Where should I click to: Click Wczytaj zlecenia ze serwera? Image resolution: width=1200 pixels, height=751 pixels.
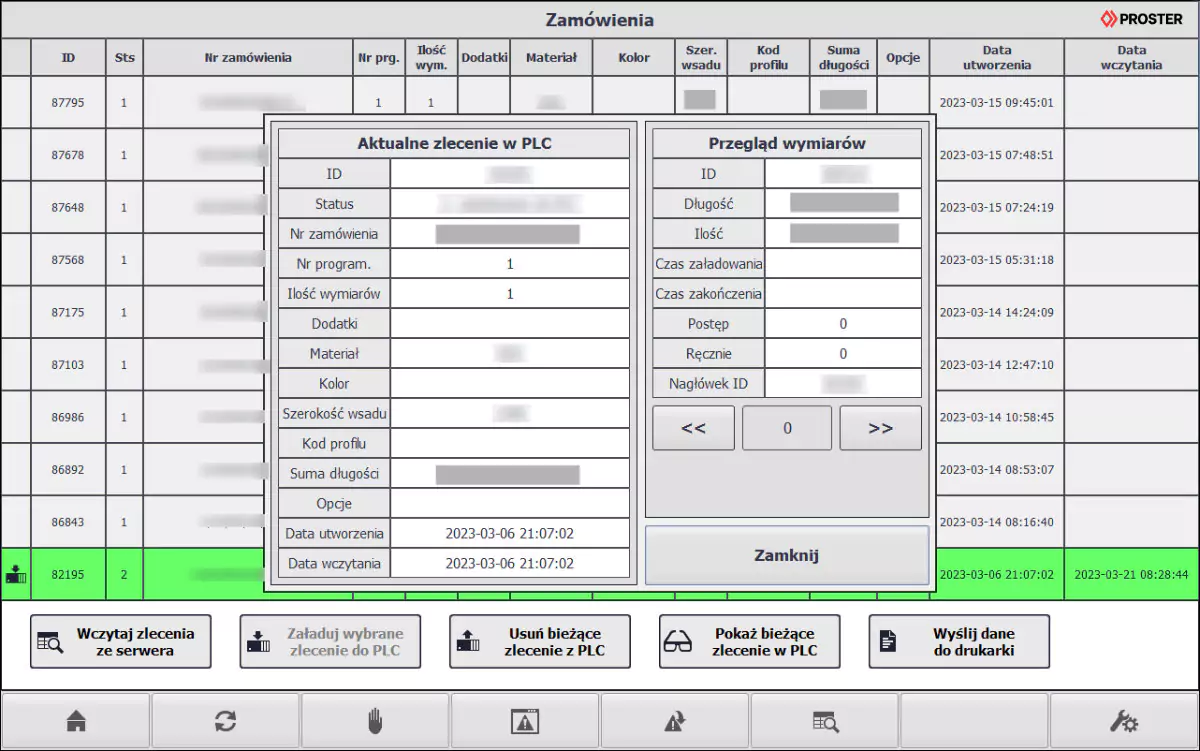pyautogui.click(x=120, y=641)
